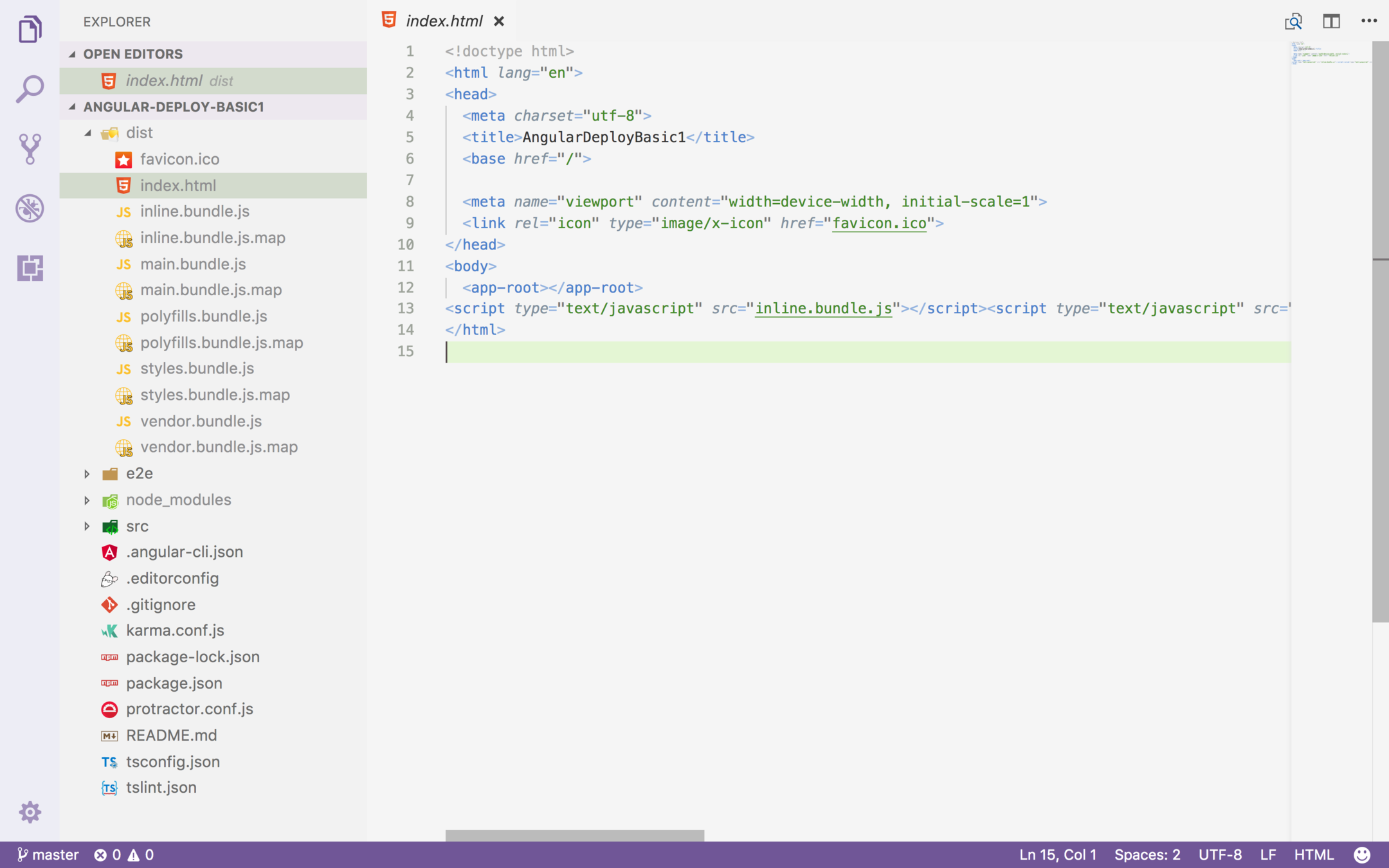Open the Debug view icon
Viewport: 1389px width, 868px height.
[x=30, y=208]
